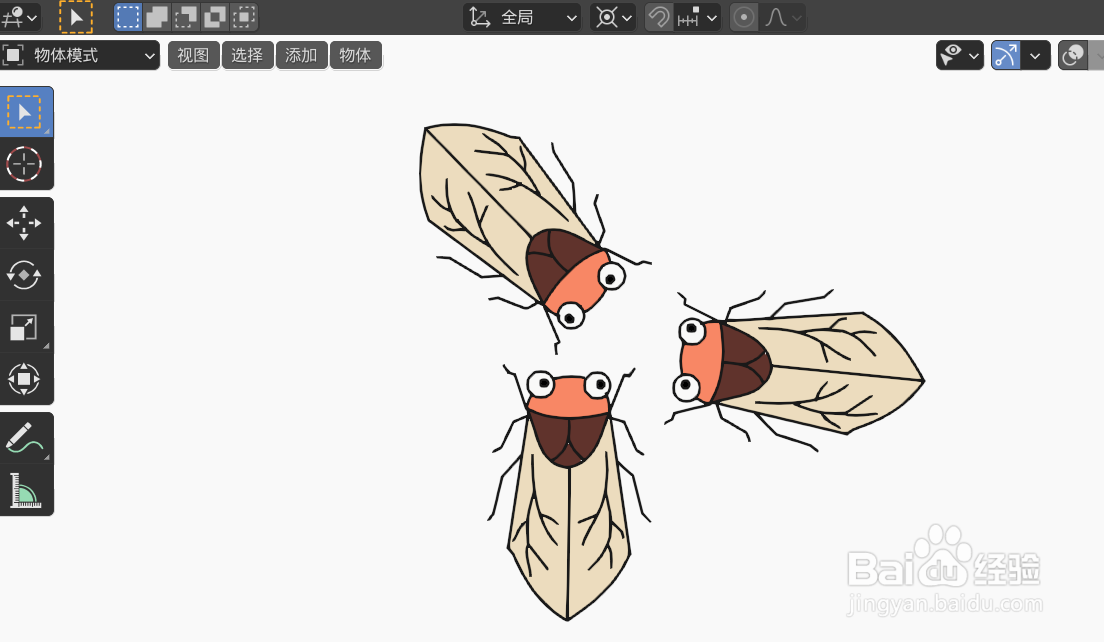Choose the Subtract selection mode
This screenshot has height=642, width=1104.
pyautogui.click(x=185, y=17)
